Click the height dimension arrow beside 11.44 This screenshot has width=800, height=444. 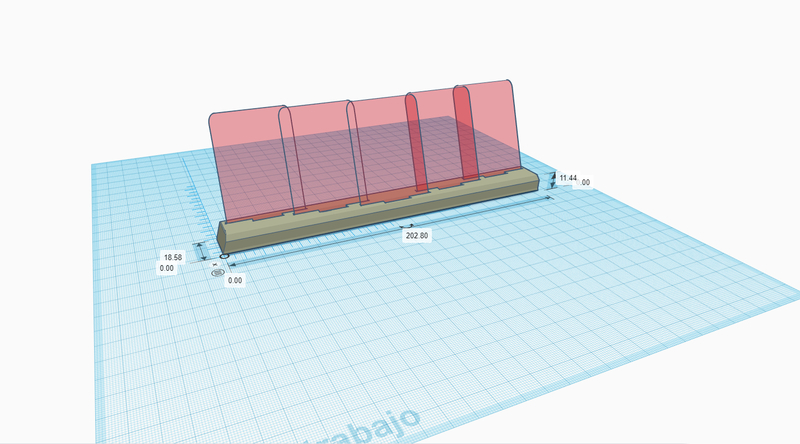(552, 179)
